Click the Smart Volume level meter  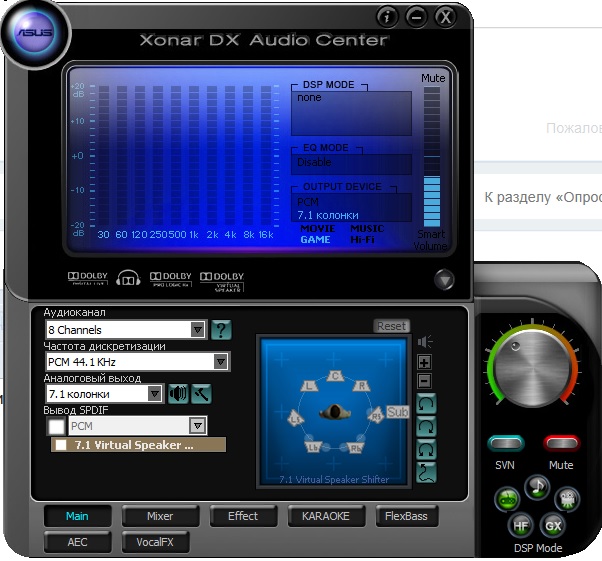click(432, 157)
